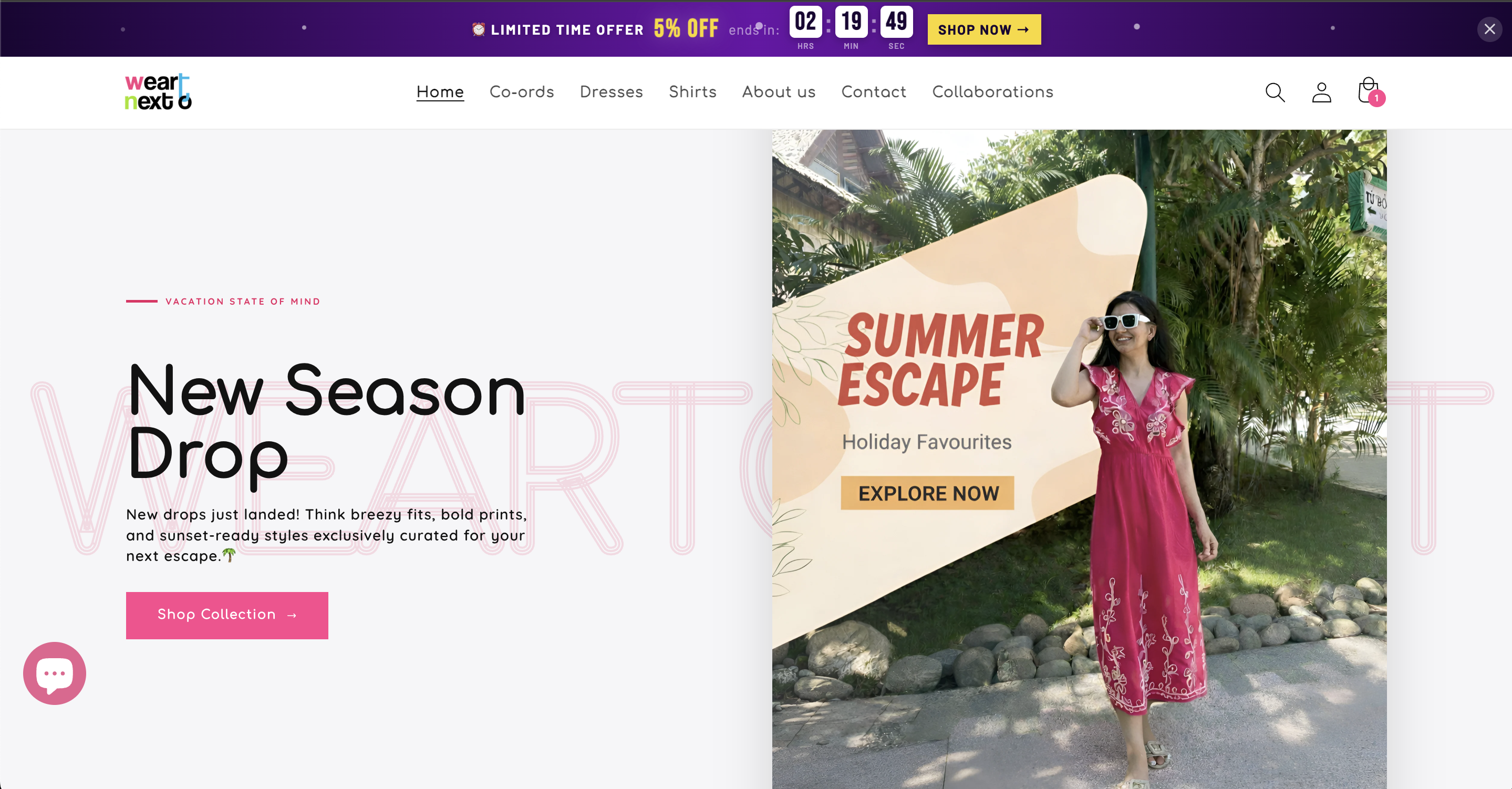Open the chat bubble widget
The width and height of the screenshot is (1512, 789).
click(x=55, y=673)
